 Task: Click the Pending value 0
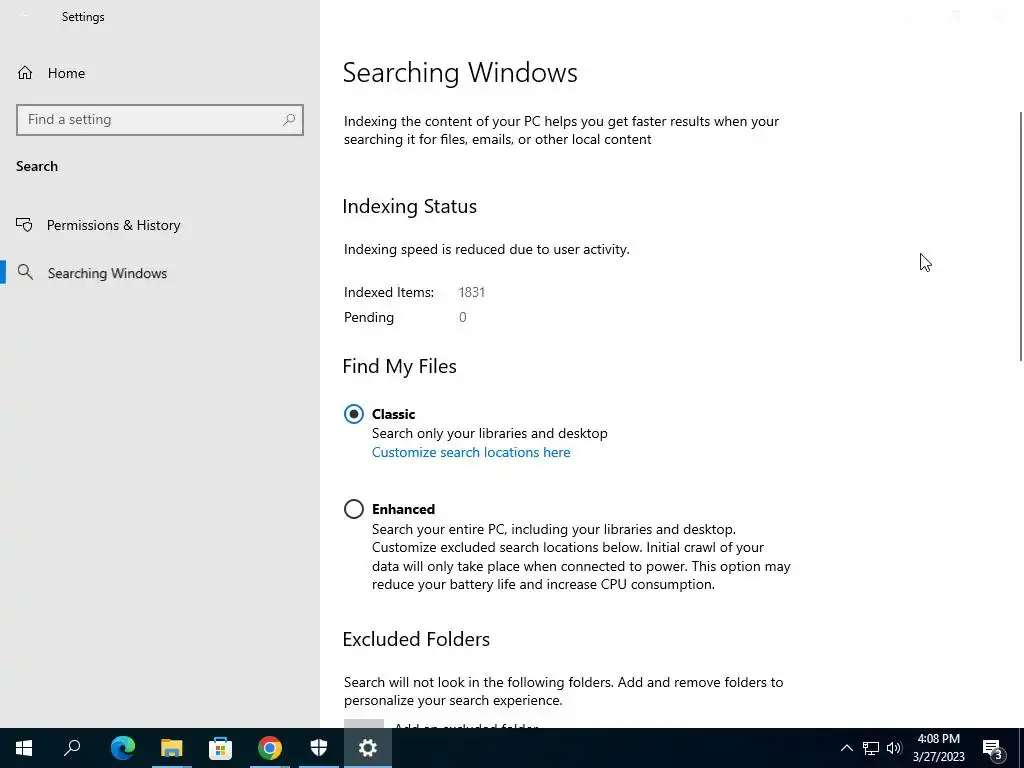tap(462, 317)
